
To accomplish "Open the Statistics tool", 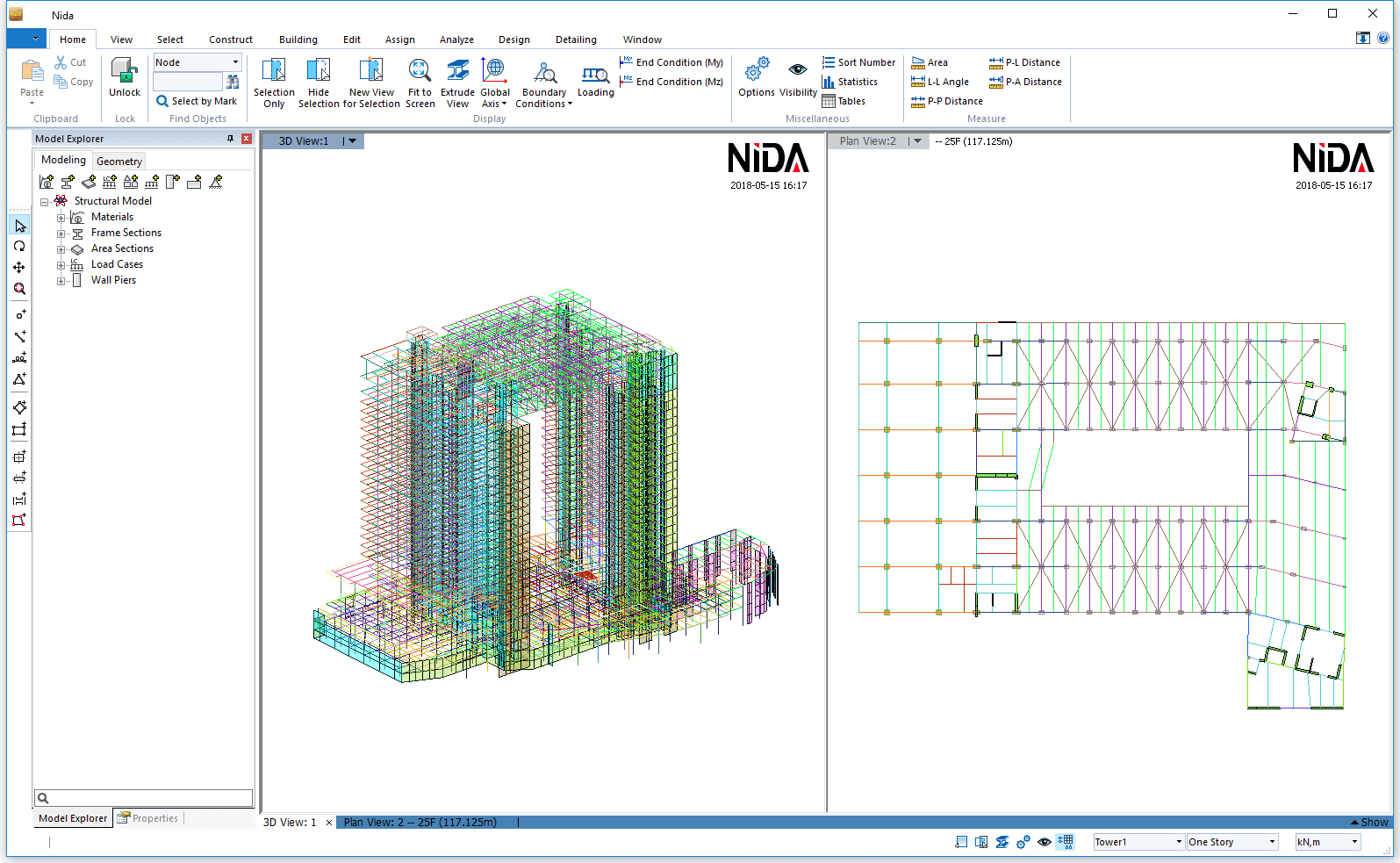I will [x=850, y=82].
